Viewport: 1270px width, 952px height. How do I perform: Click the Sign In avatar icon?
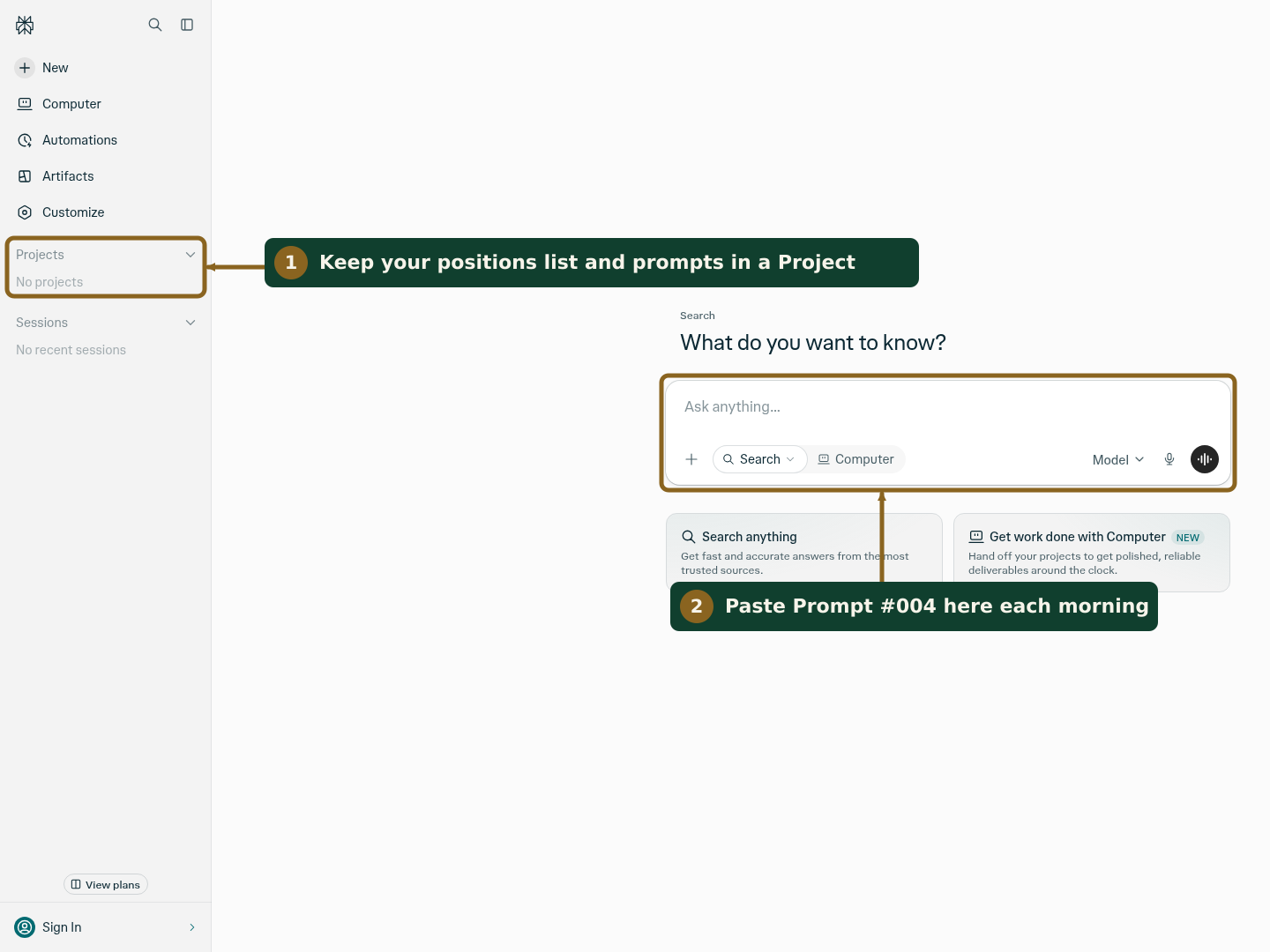[25, 927]
